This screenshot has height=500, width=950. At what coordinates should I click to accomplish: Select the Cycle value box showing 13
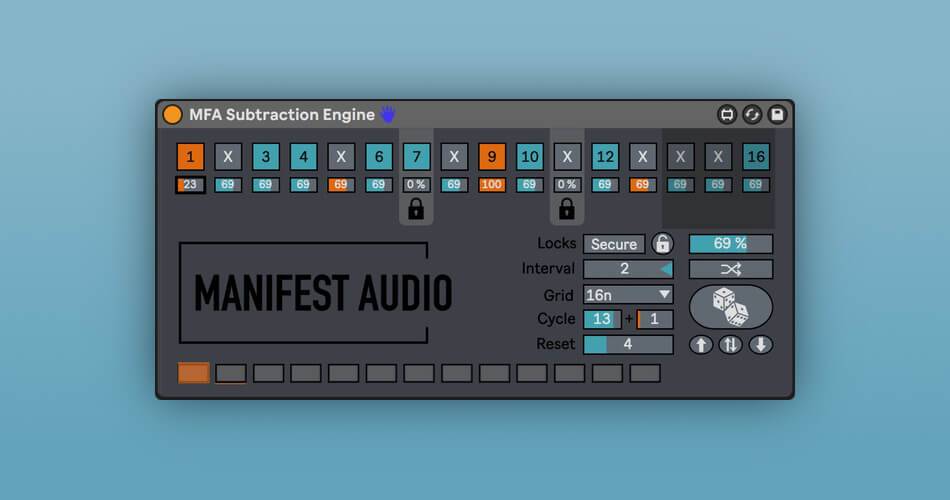point(602,319)
